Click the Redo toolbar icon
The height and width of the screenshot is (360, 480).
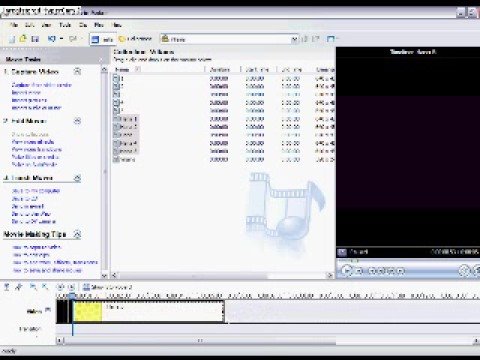(73, 39)
